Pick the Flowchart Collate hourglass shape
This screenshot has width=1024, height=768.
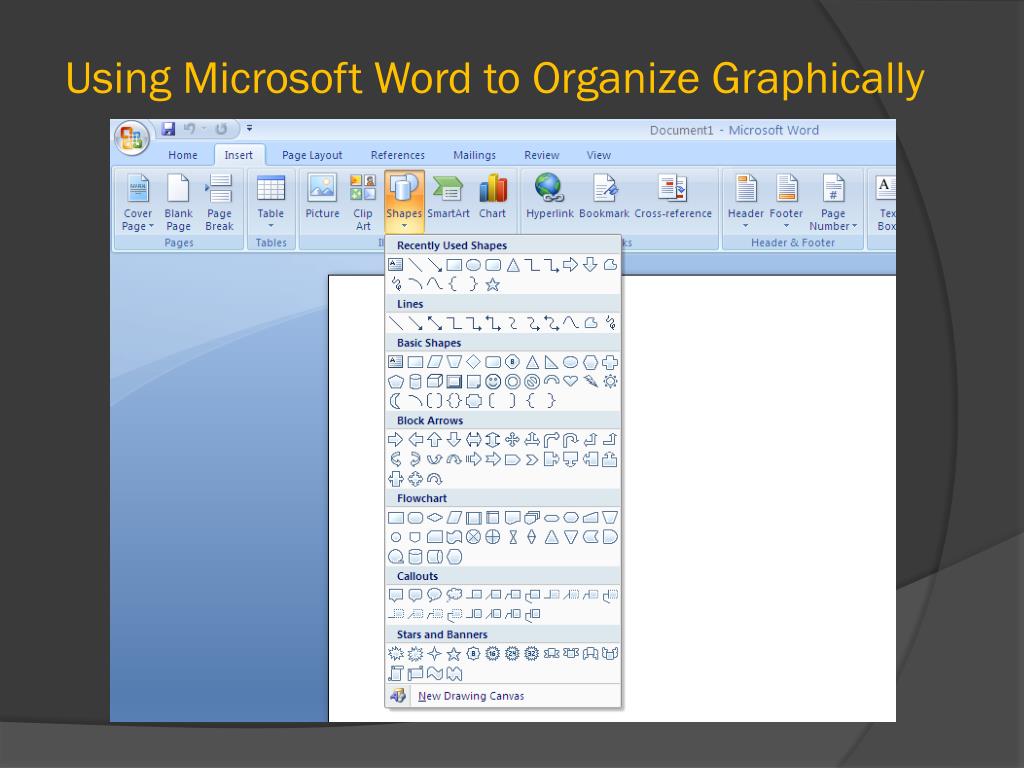click(x=513, y=537)
